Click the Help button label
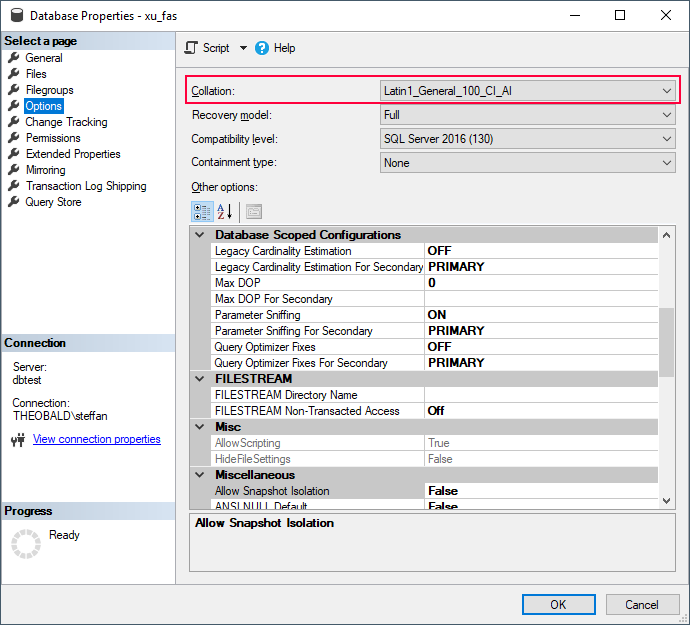The height and width of the screenshot is (625, 690). coord(284,48)
